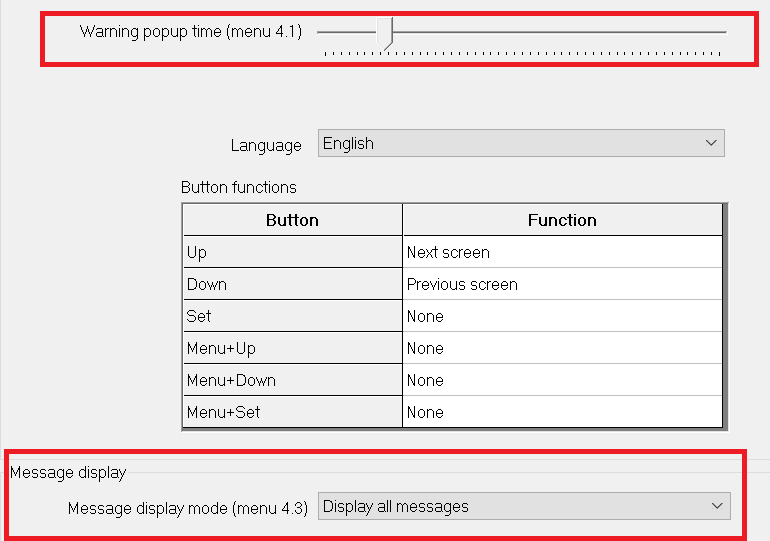Click the Warning popup time label

[190, 31]
